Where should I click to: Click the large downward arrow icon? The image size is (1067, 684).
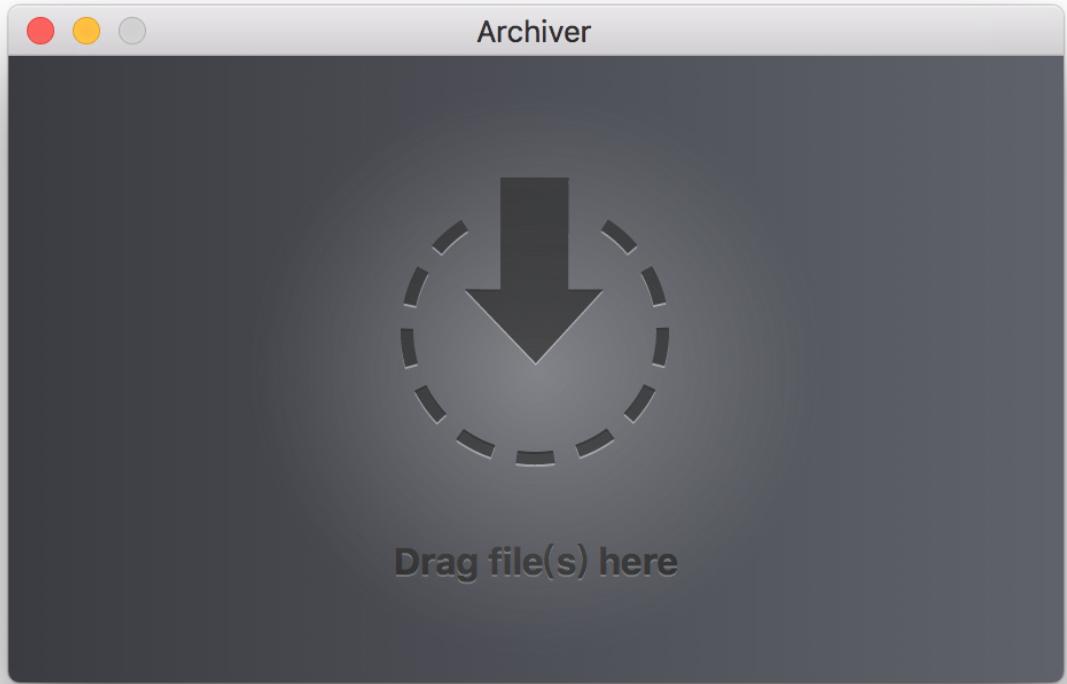point(534,270)
